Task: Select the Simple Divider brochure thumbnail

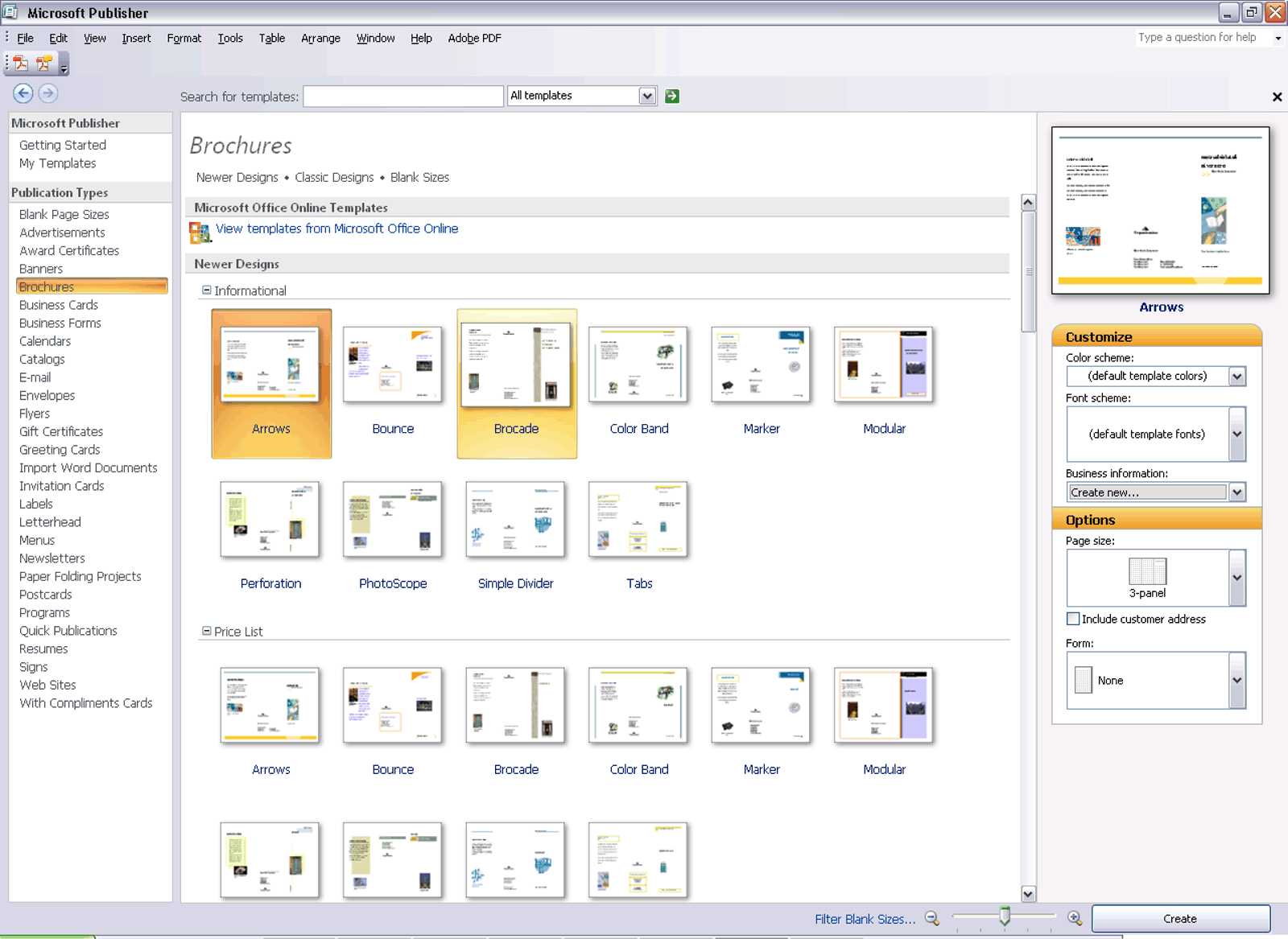Action: [515, 519]
